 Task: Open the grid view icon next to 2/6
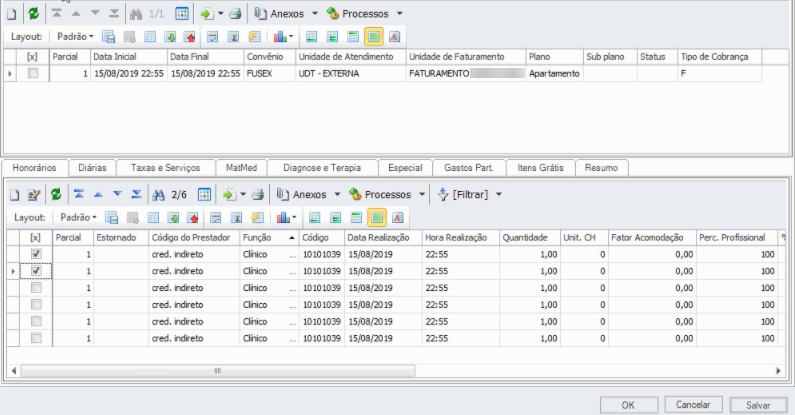(x=204, y=194)
